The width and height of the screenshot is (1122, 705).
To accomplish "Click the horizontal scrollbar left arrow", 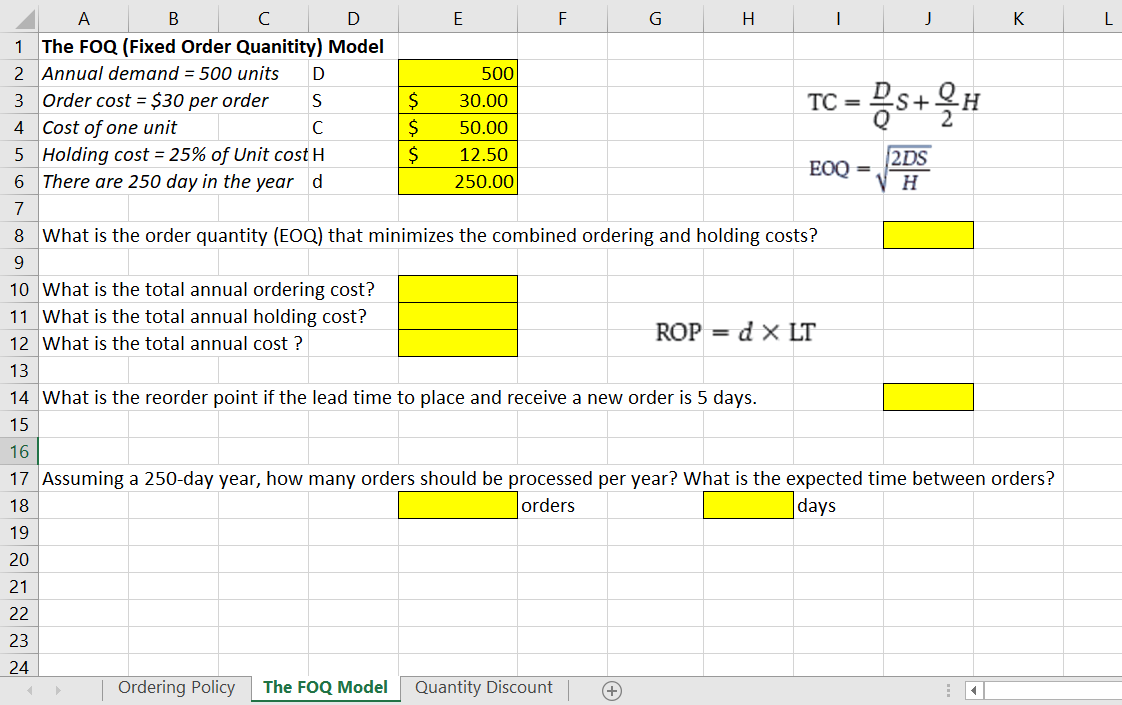I will coord(973,691).
